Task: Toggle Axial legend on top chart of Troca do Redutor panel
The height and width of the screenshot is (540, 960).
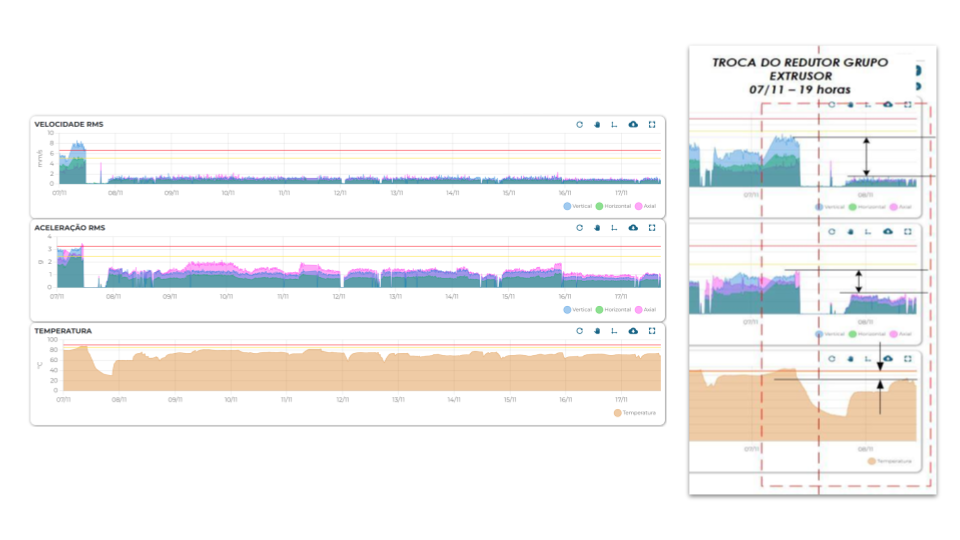Action: point(901,207)
